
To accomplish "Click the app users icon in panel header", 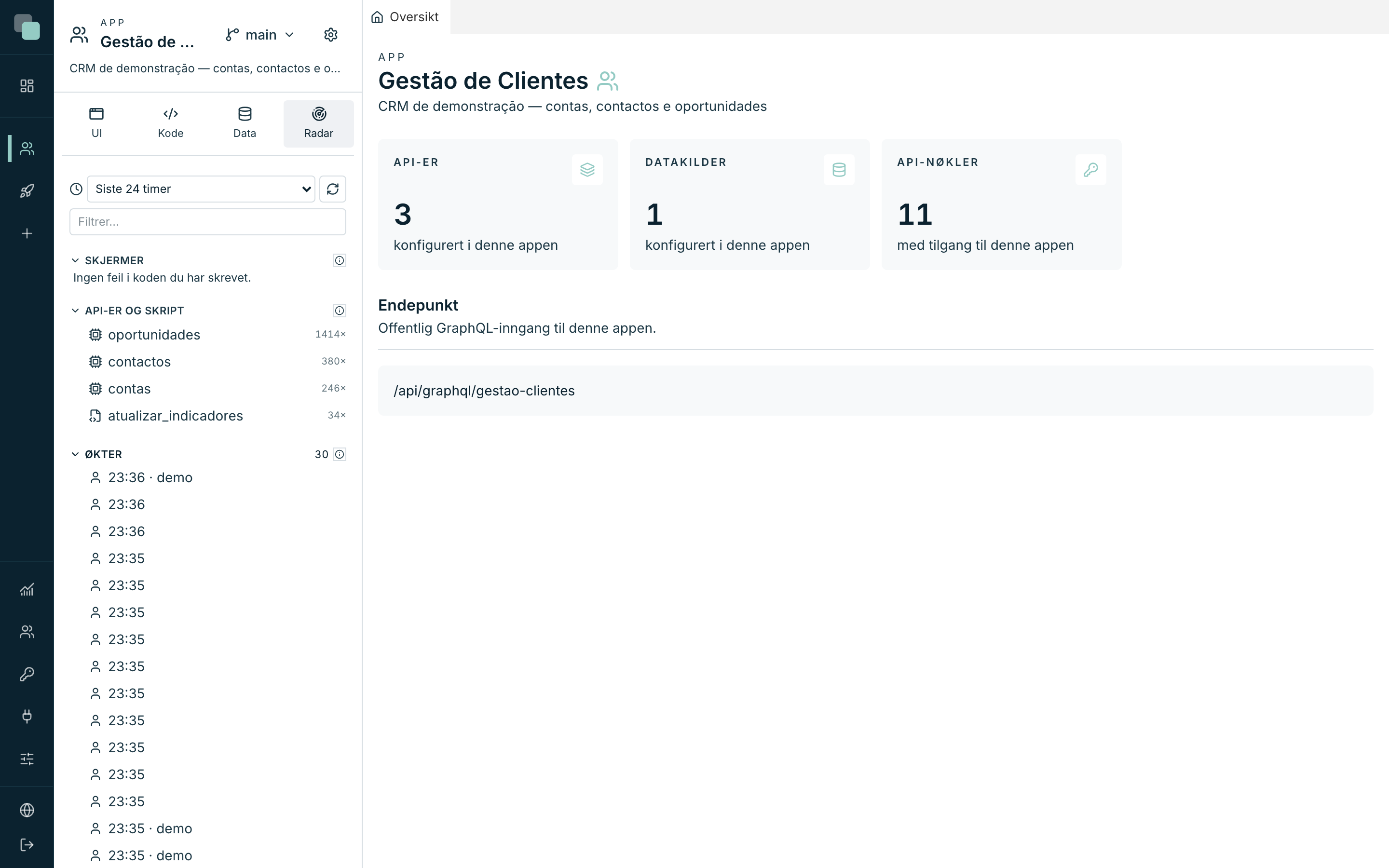I will click(79, 35).
